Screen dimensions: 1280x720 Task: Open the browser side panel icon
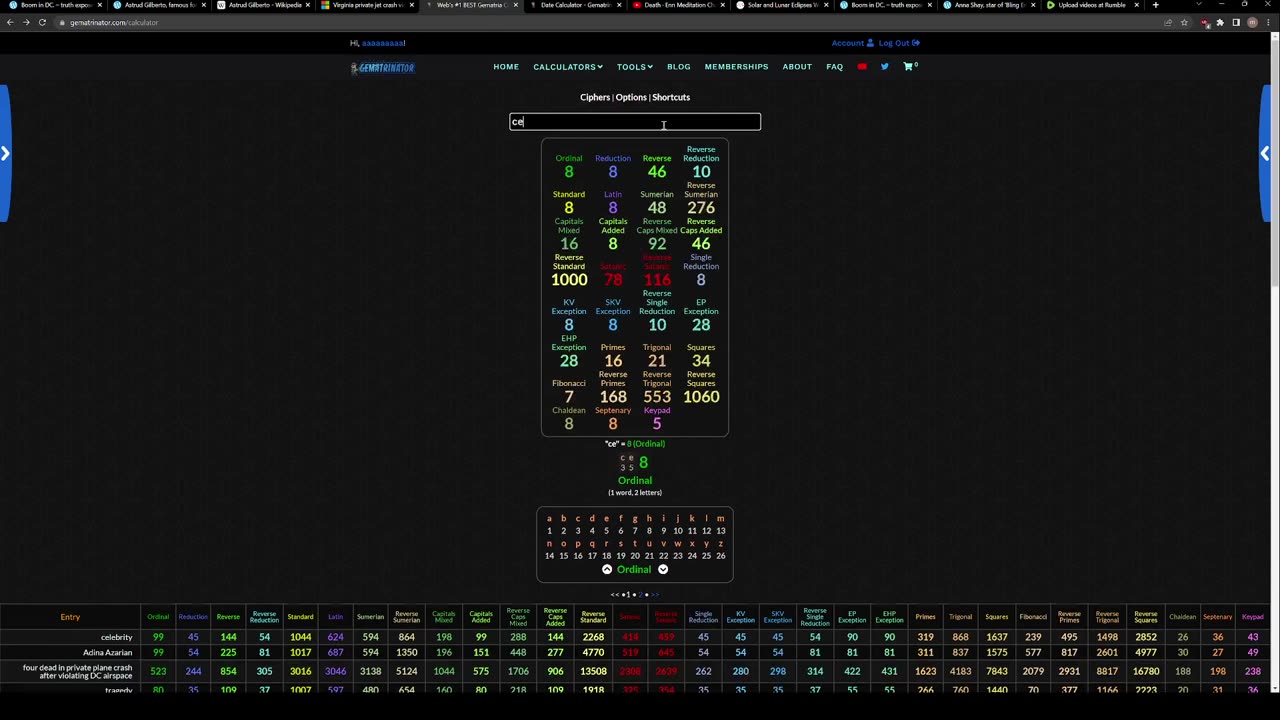click(x=1236, y=22)
